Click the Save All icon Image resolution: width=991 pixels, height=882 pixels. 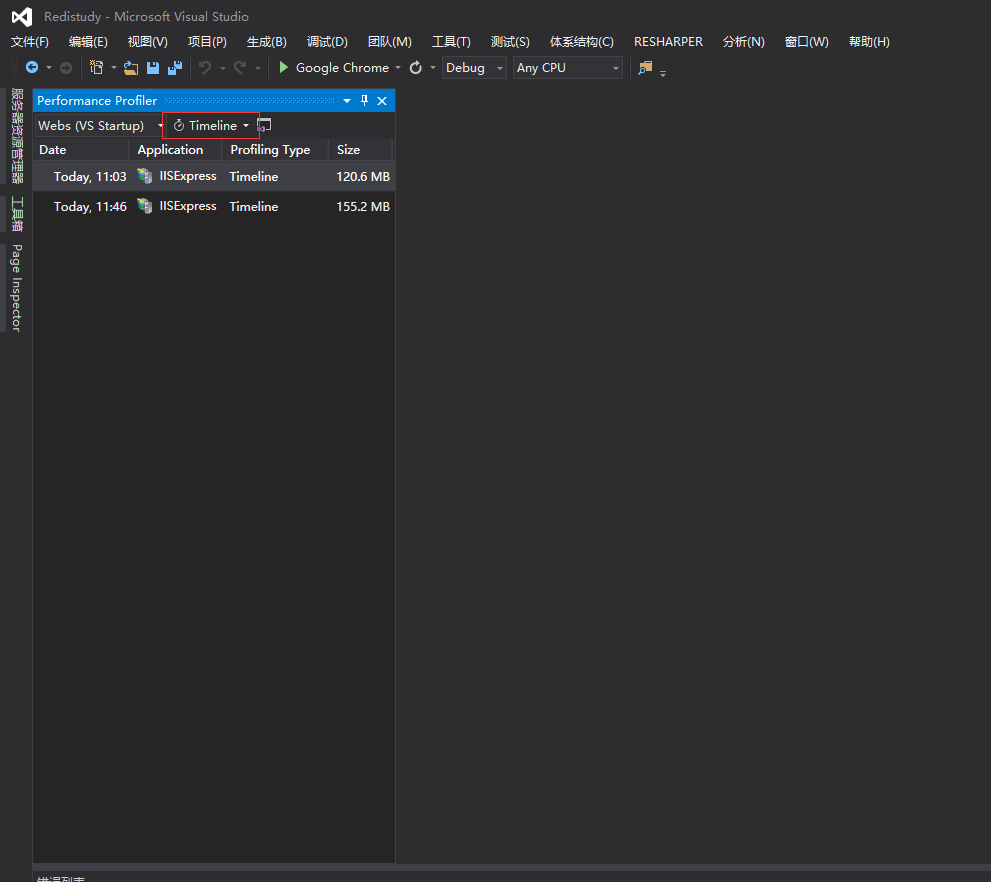175,68
